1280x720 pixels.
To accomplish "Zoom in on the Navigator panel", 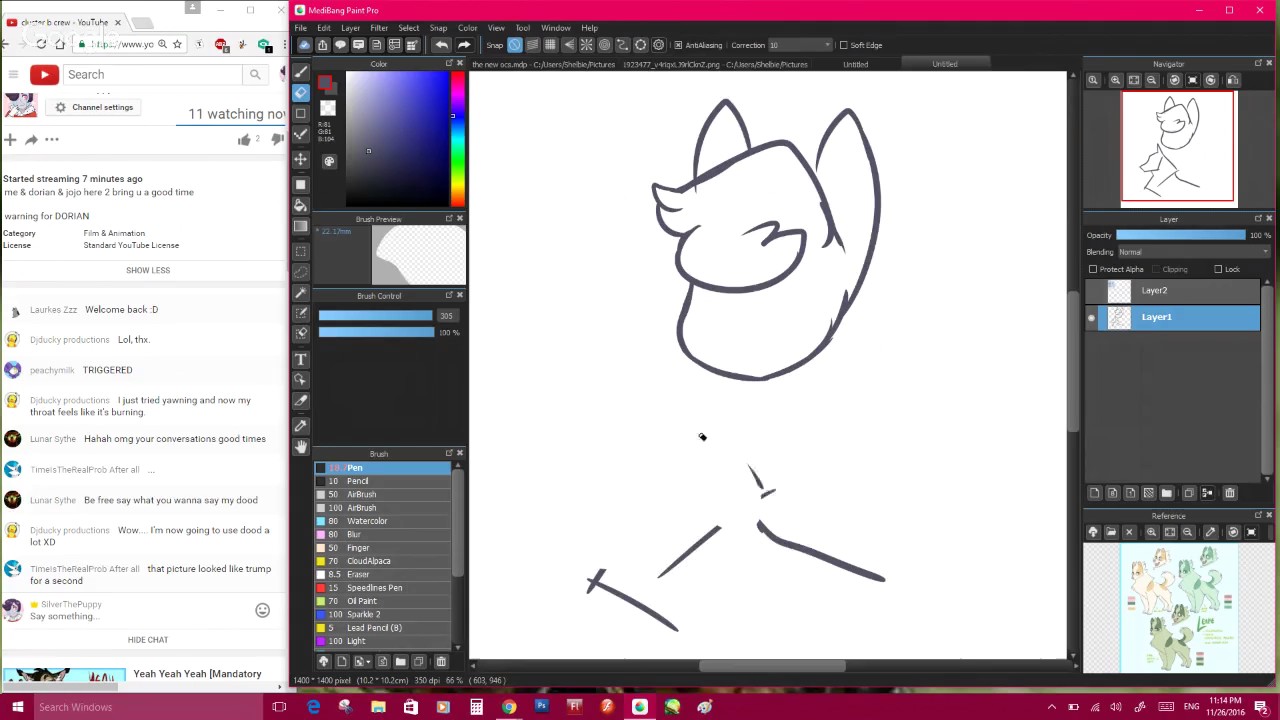I will (1115, 80).
